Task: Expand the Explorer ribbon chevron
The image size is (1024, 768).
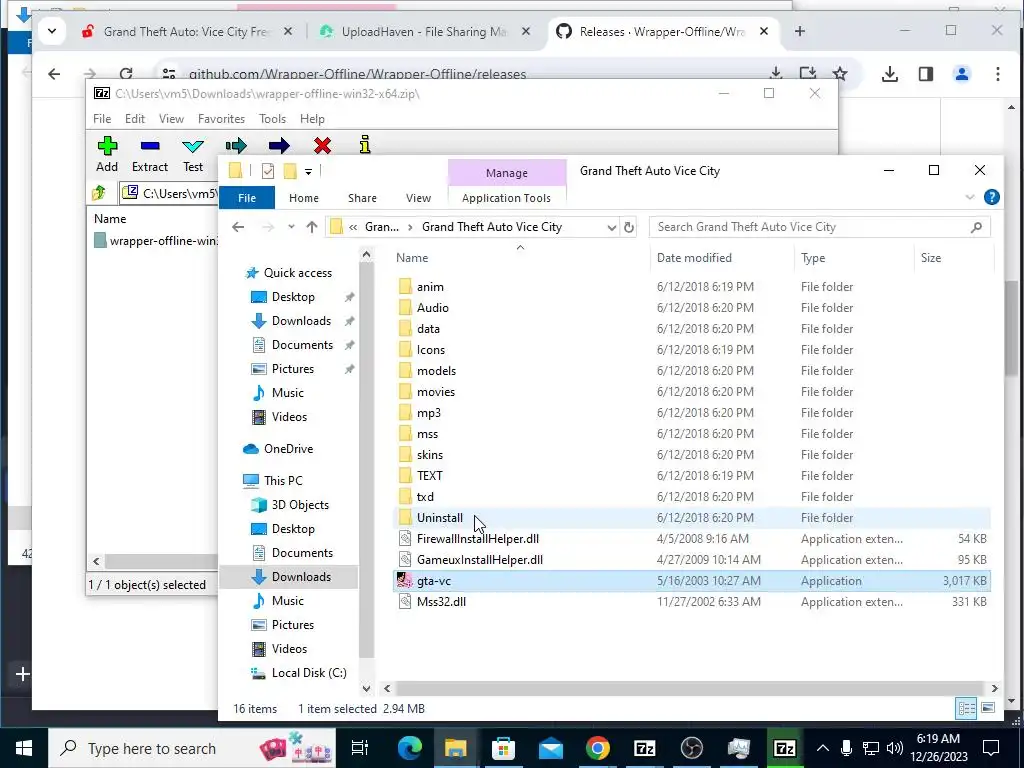Action: click(x=970, y=197)
